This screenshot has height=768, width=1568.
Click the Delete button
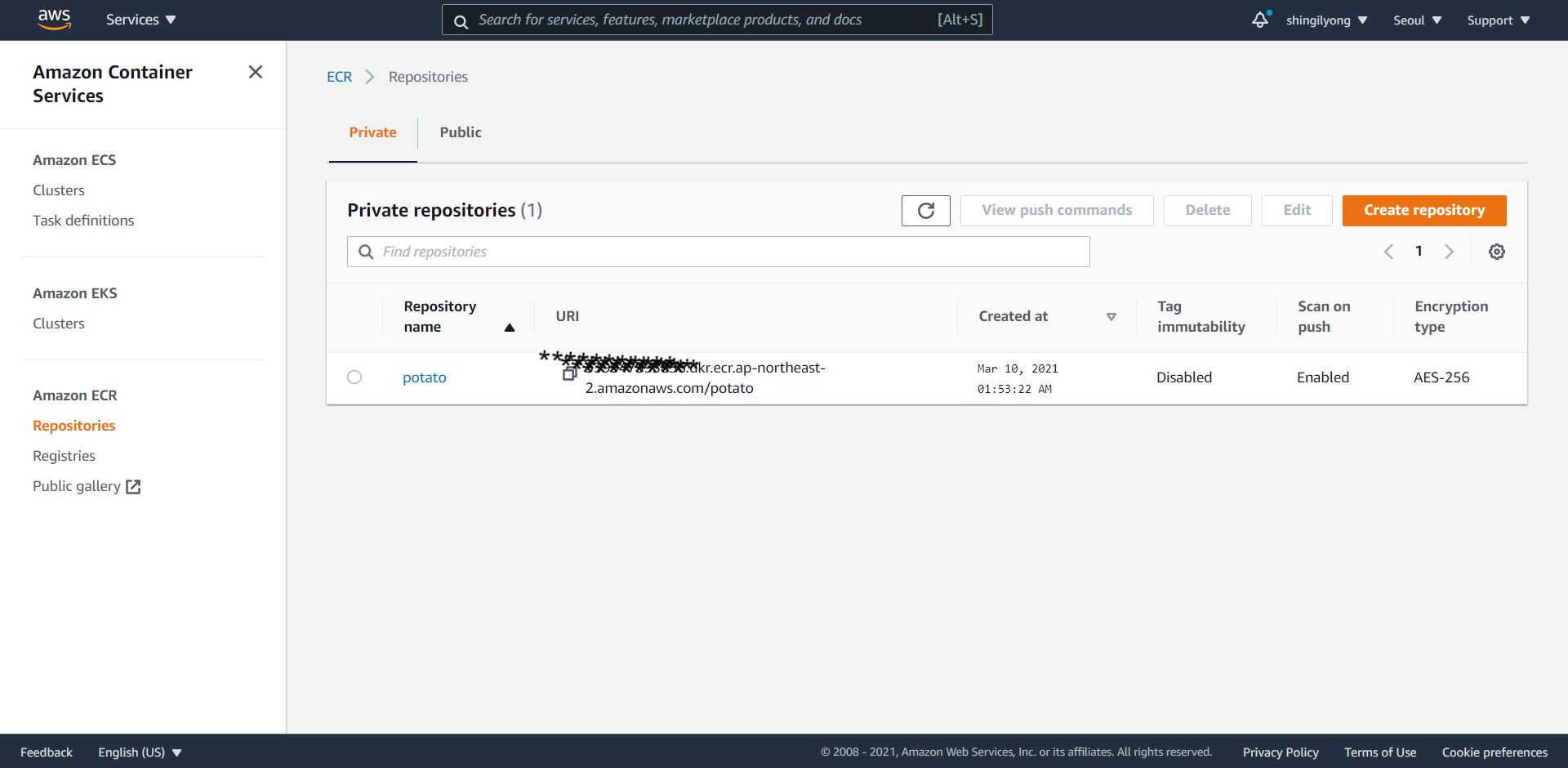click(1208, 211)
